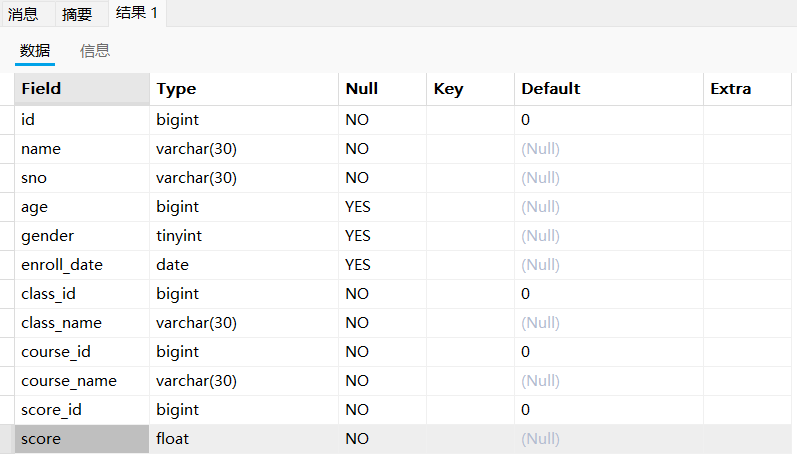
Task: Open the 摘要 tab
Action: 77,14
